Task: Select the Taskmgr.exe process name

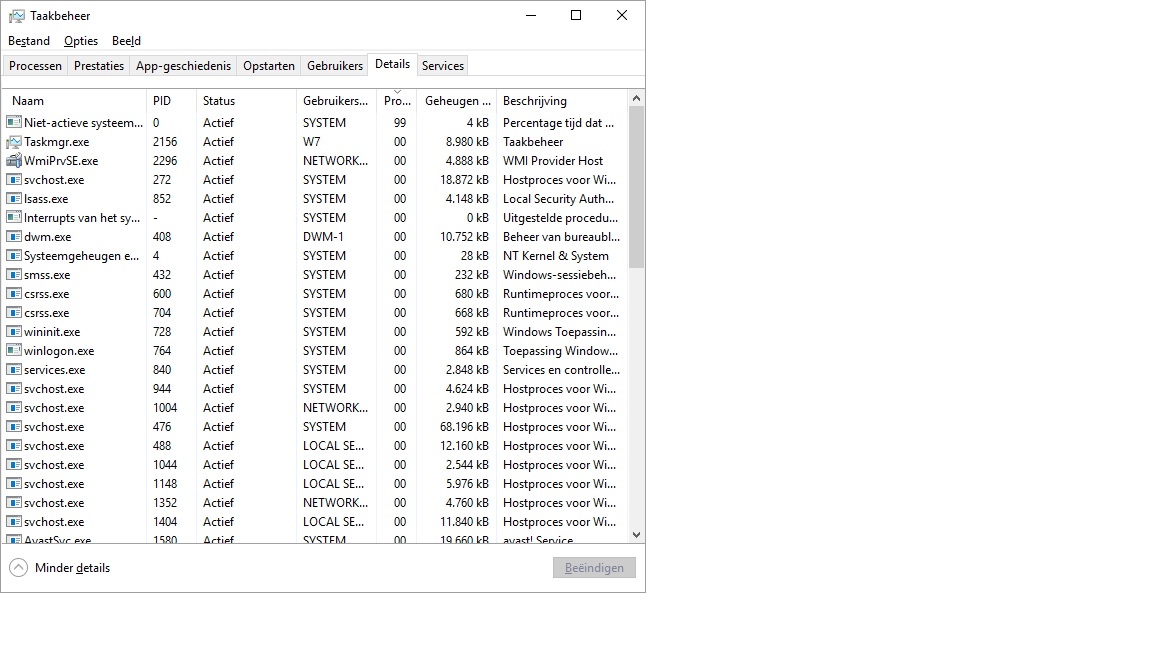Action: coord(57,142)
